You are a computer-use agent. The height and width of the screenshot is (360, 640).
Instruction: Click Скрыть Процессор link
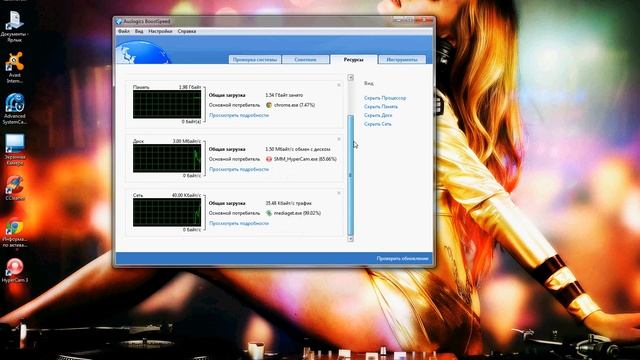[x=385, y=98]
